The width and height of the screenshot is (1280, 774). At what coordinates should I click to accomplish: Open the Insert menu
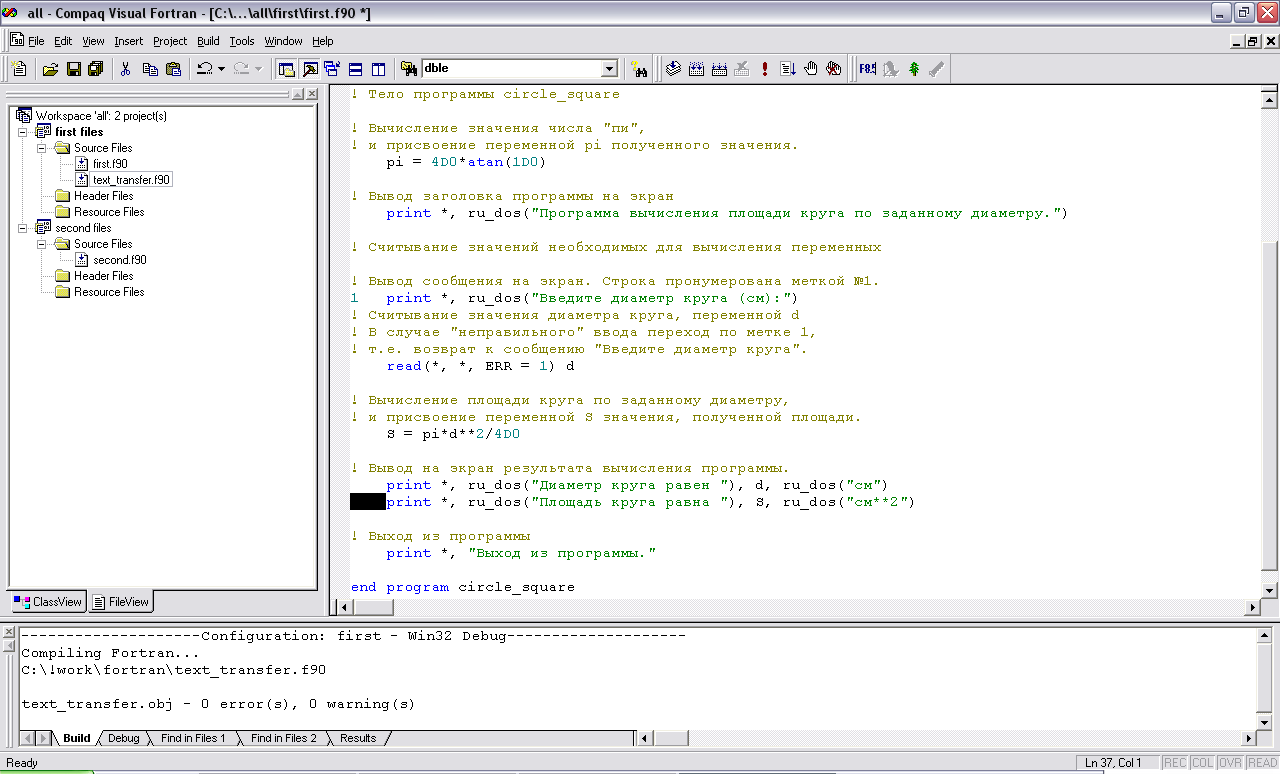click(129, 41)
